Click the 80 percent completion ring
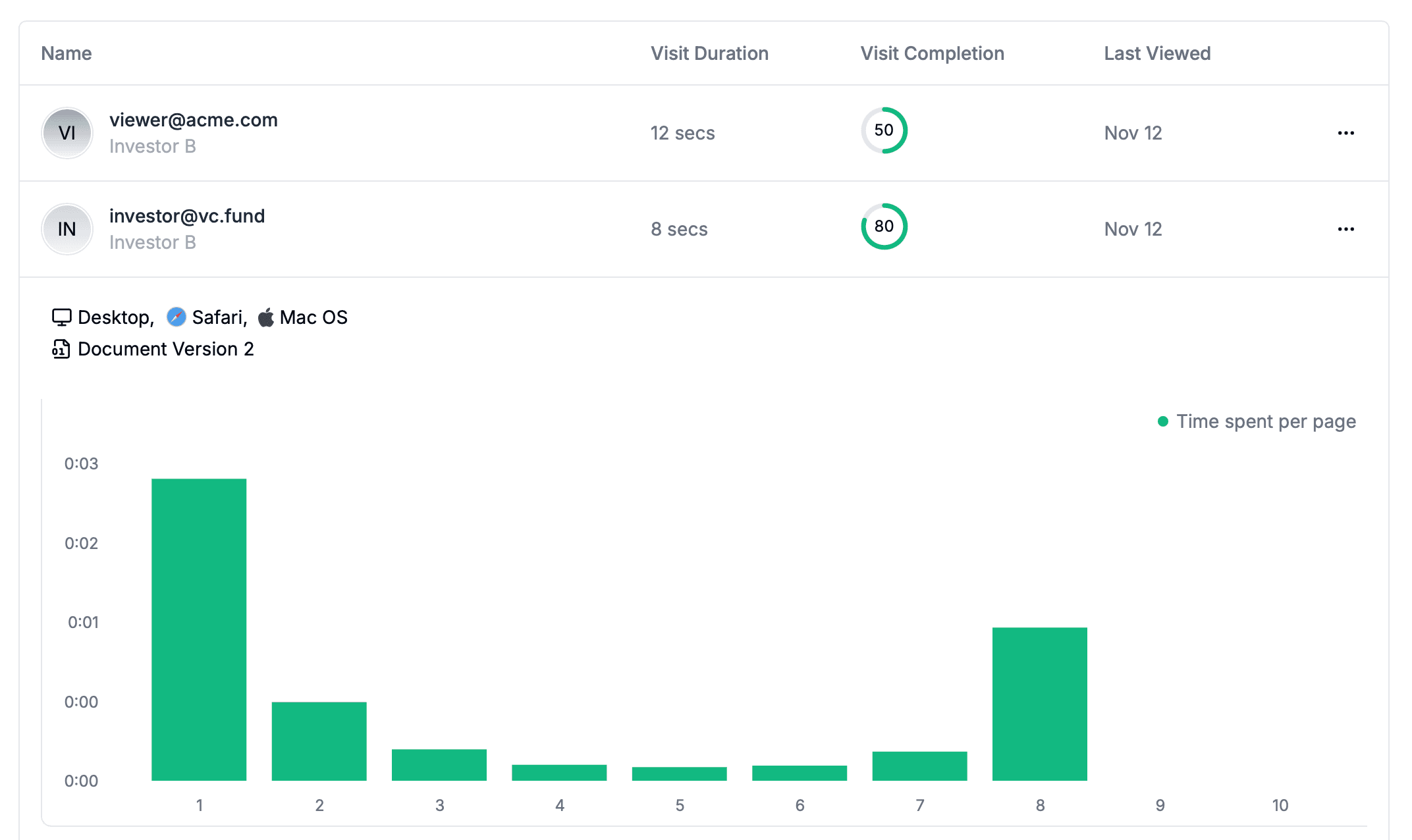The width and height of the screenshot is (1412, 840). [884, 226]
